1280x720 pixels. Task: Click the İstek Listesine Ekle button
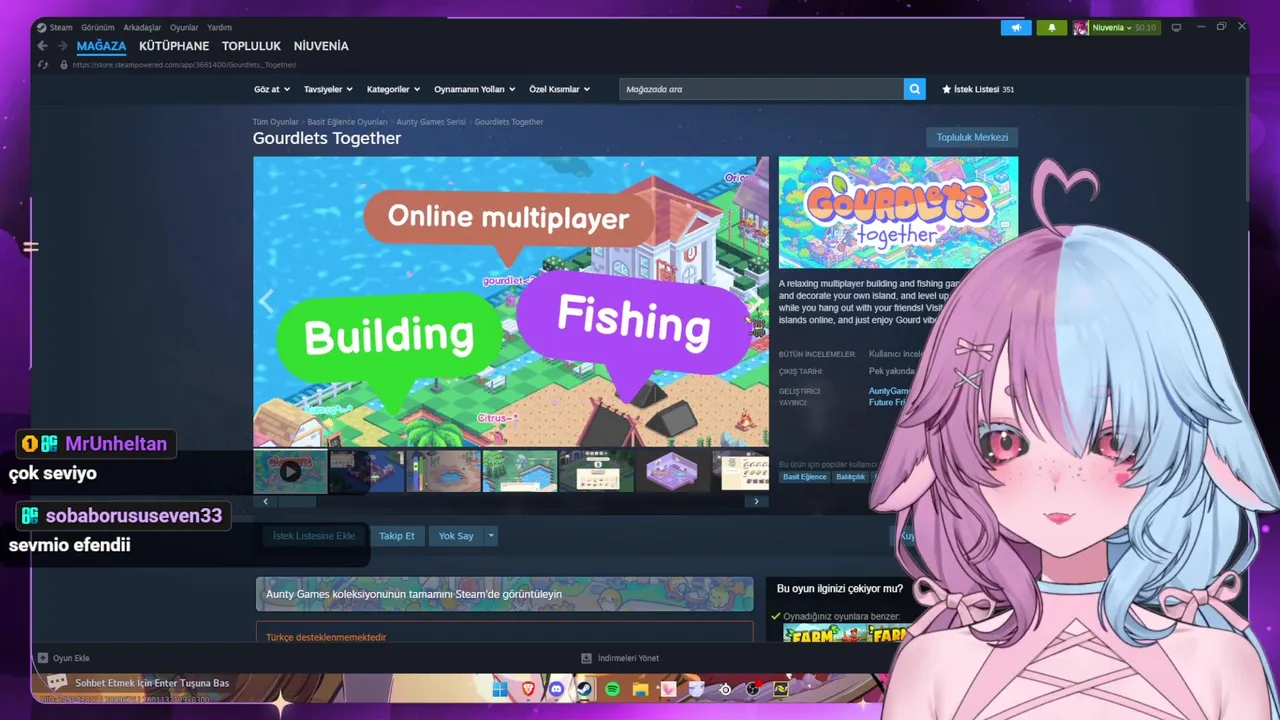click(313, 536)
